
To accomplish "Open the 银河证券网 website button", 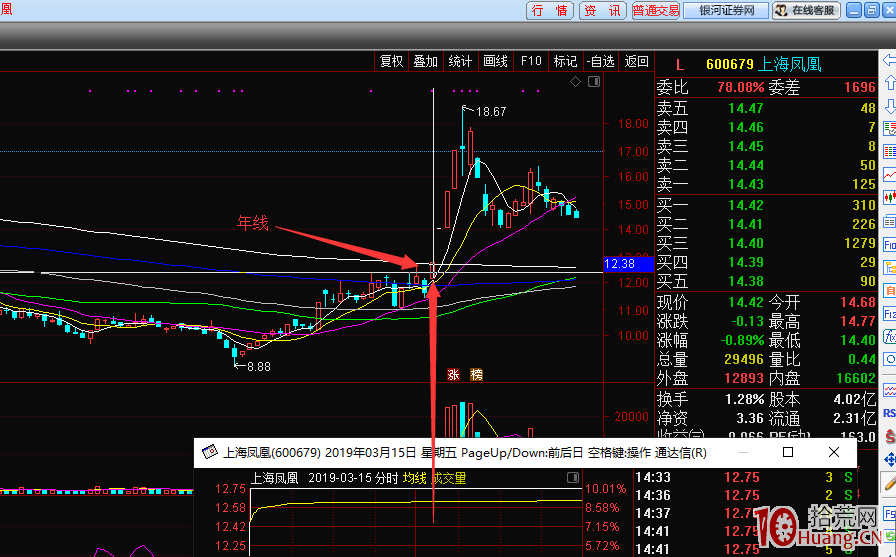I will point(726,10).
